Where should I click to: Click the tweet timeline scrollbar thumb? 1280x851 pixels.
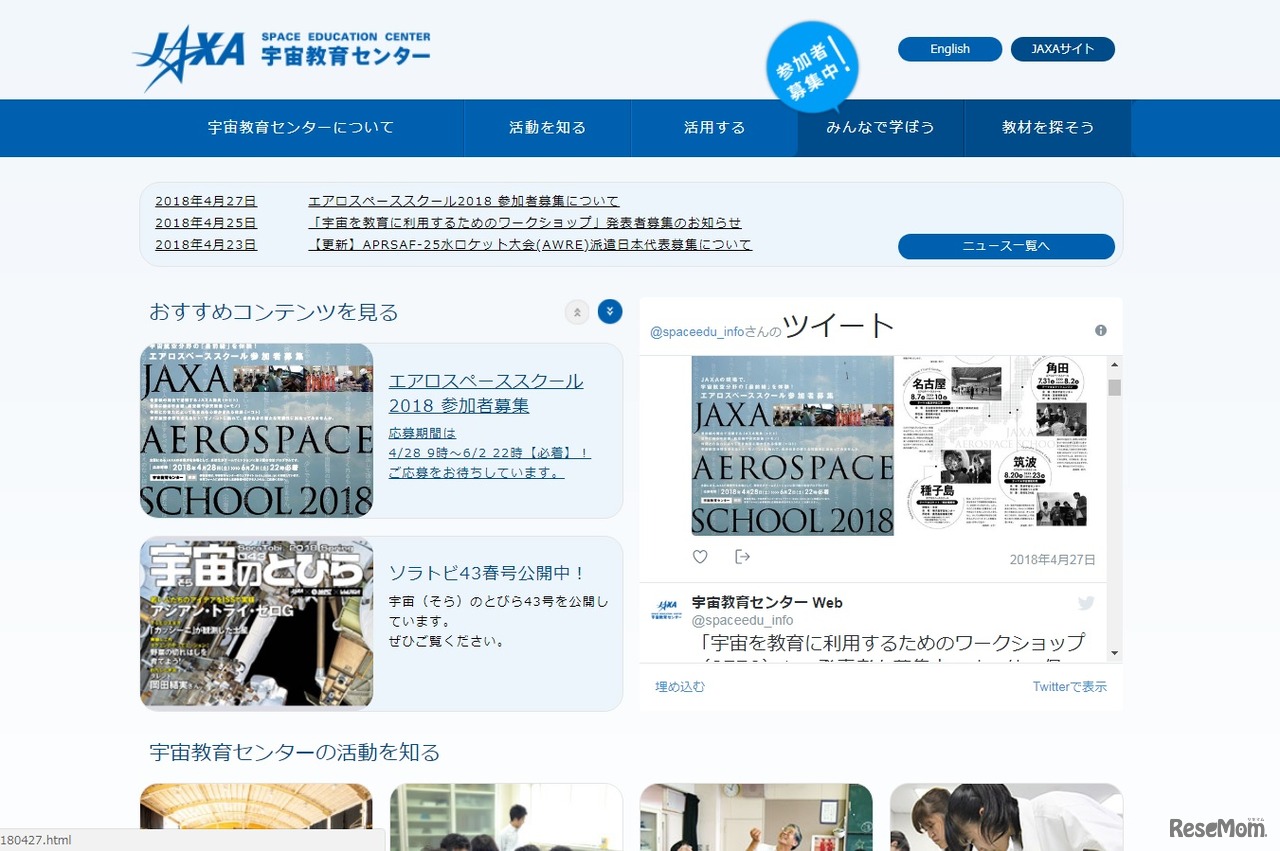coord(1114,388)
